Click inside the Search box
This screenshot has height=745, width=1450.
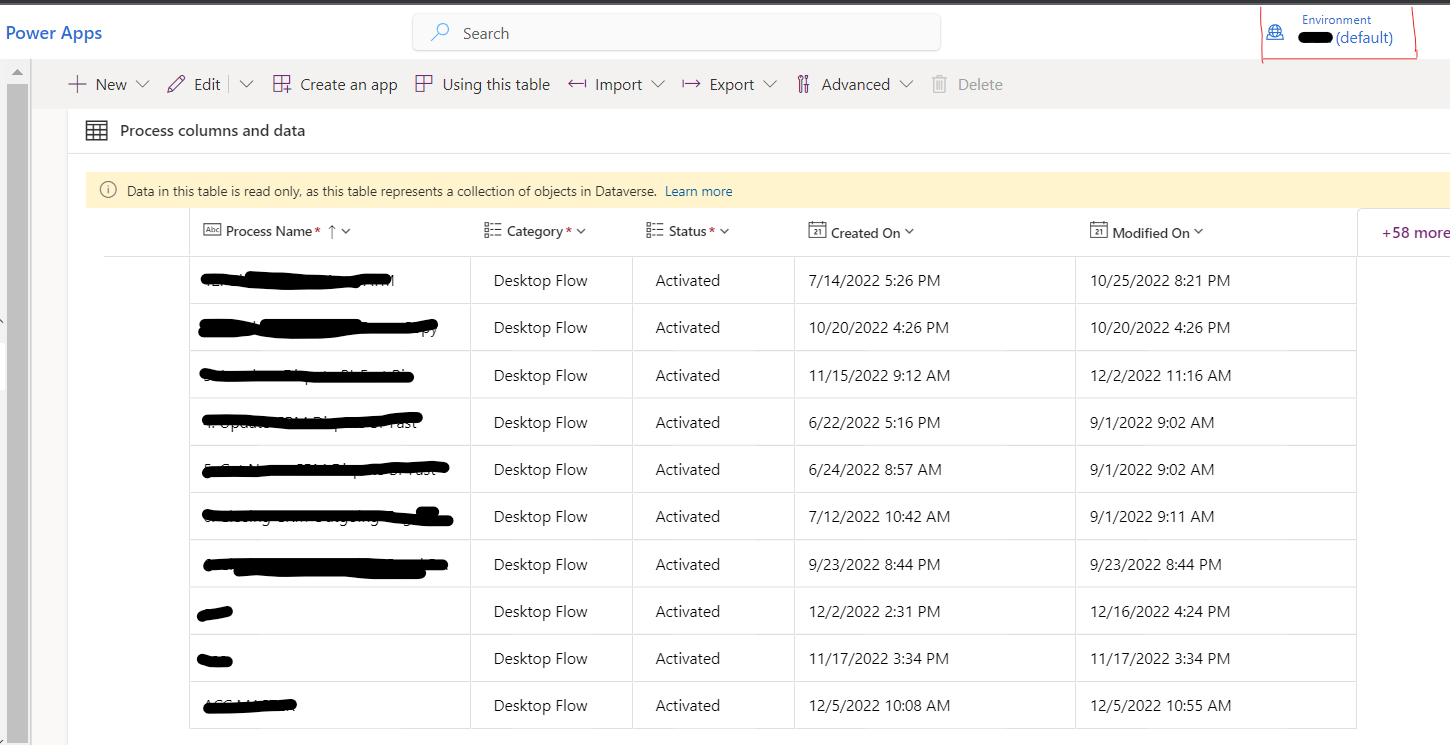pos(676,32)
